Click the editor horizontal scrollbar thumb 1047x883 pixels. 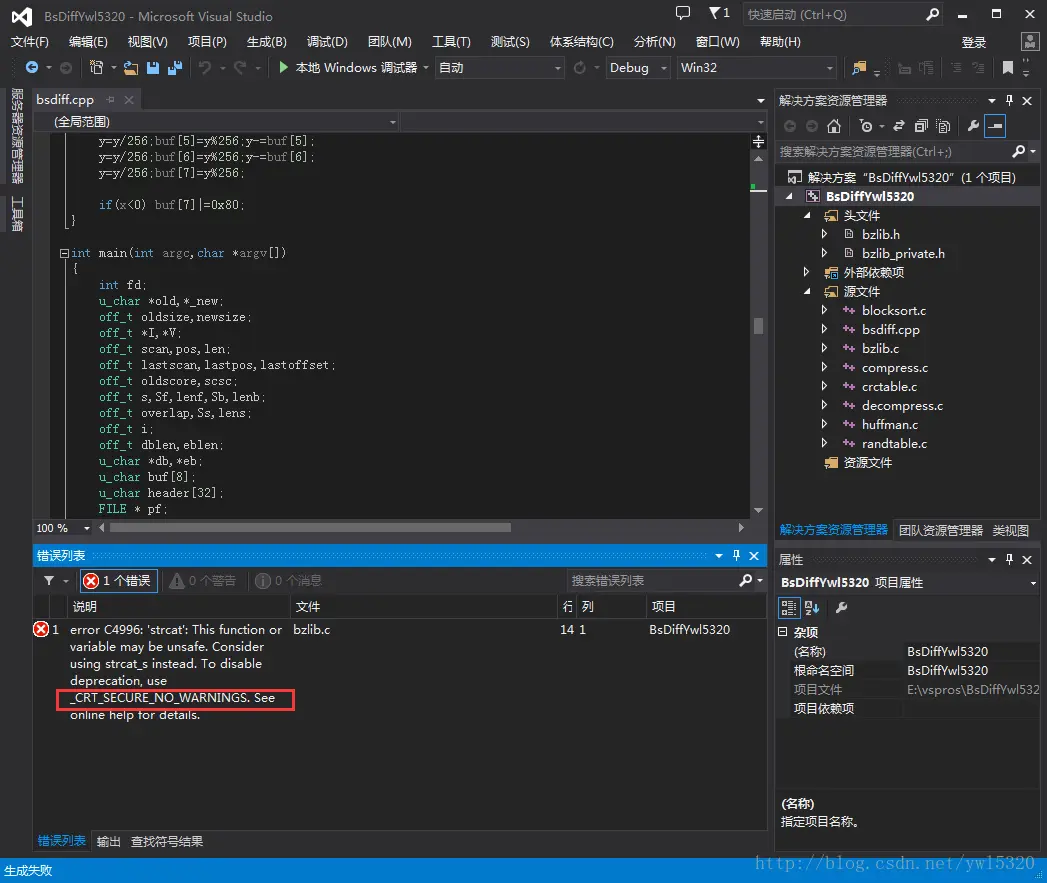310,528
